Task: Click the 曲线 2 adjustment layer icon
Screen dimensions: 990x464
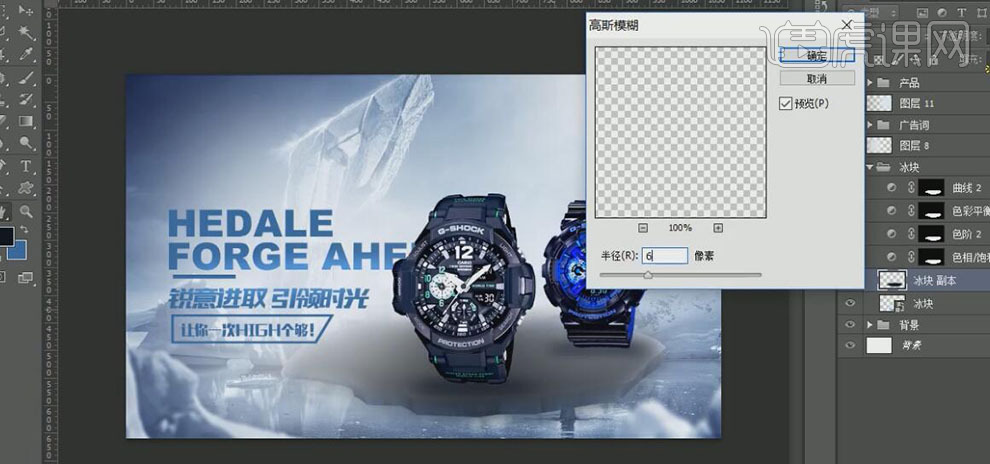Action: [892, 187]
